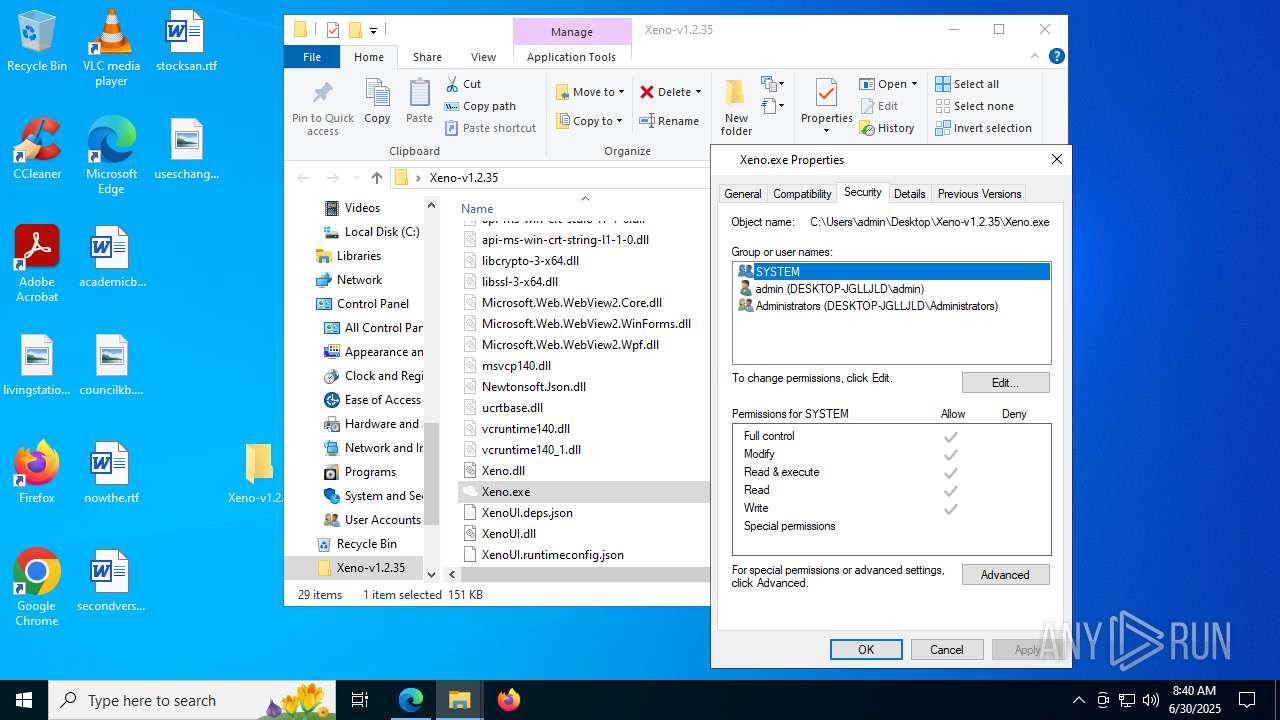Launch Microsoft Edge from taskbar

pyautogui.click(x=411, y=700)
